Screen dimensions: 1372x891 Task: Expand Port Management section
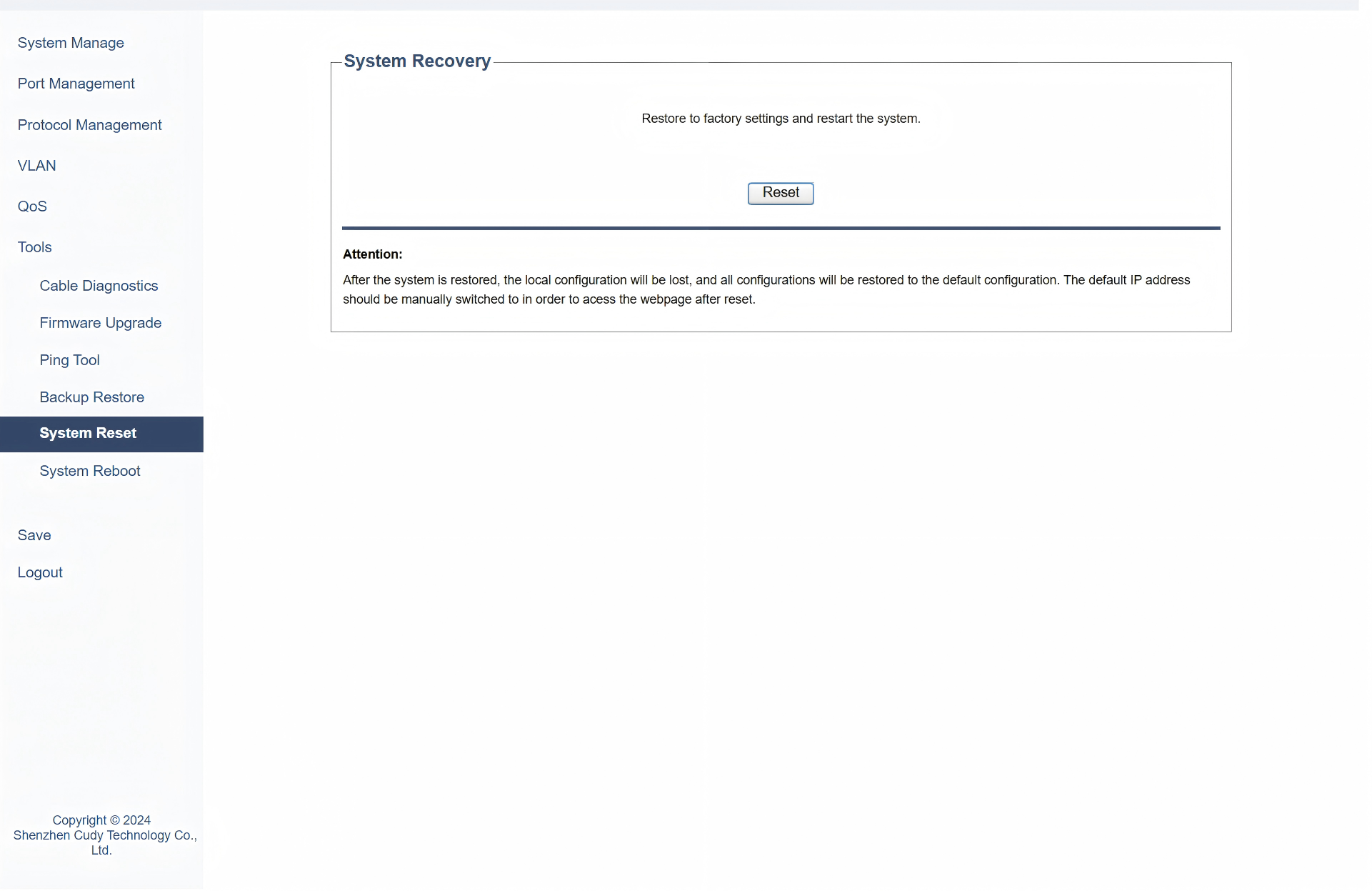click(76, 84)
